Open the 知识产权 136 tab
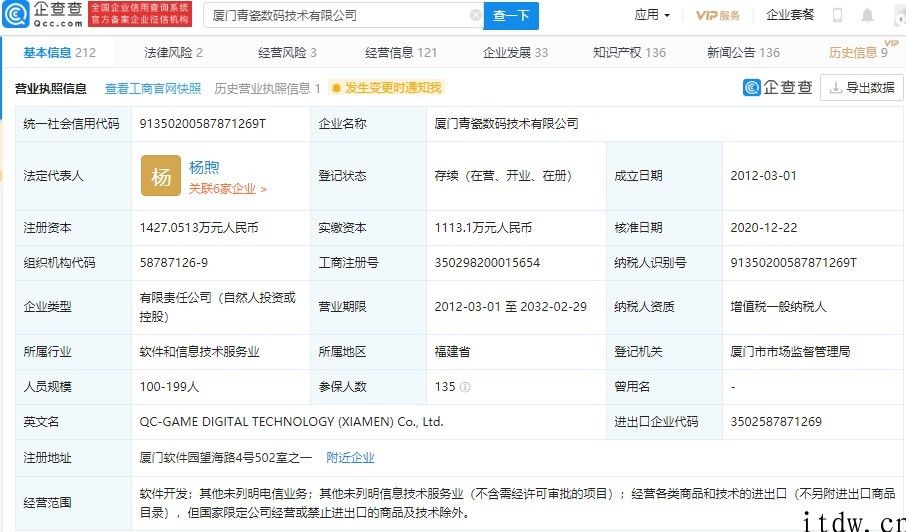Viewport: 906px width, 532px height. pos(629,53)
